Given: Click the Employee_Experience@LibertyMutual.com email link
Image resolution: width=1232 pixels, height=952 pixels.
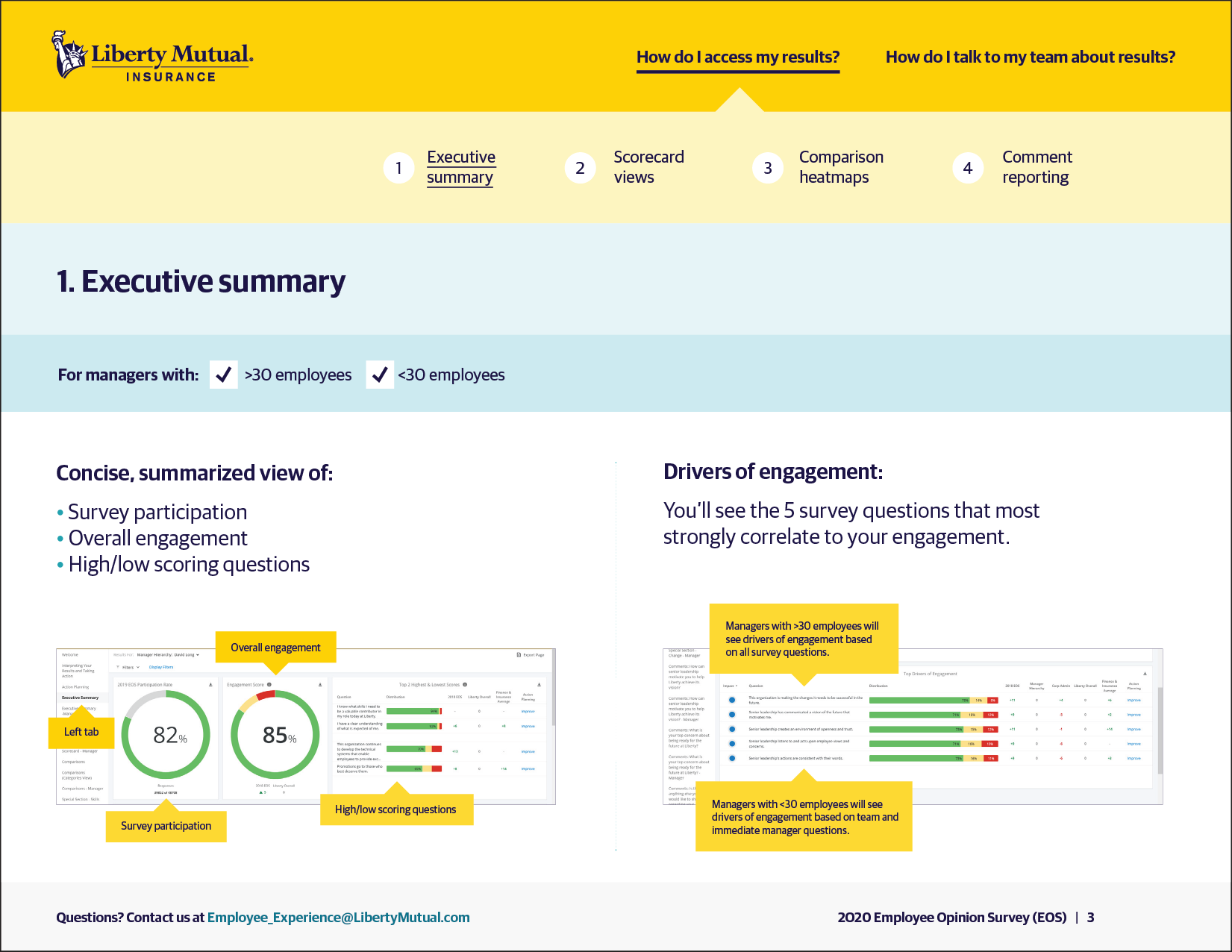Looking at the screenshot, I should pyautogui.click(x=339, y=918).
